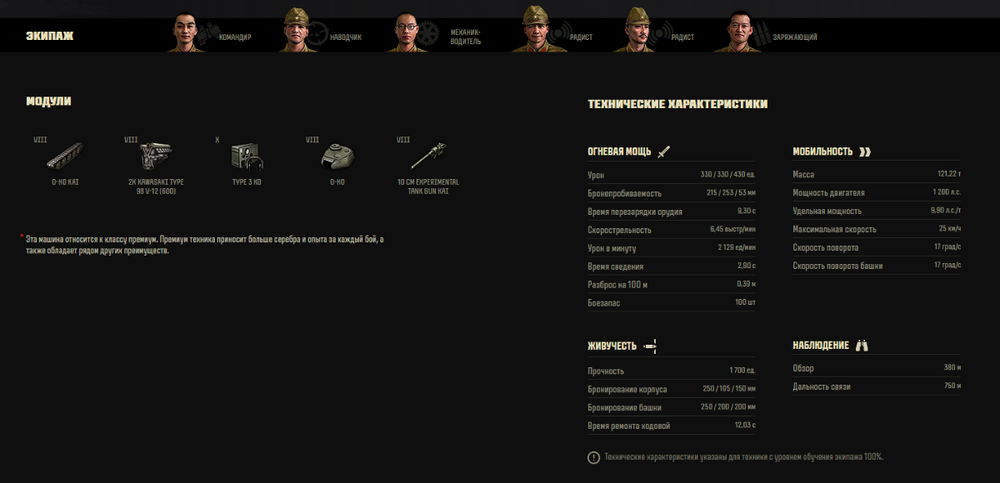Click the Обзор stat row
Viewport: 1000px width, 483px height.
coord(877,368)
